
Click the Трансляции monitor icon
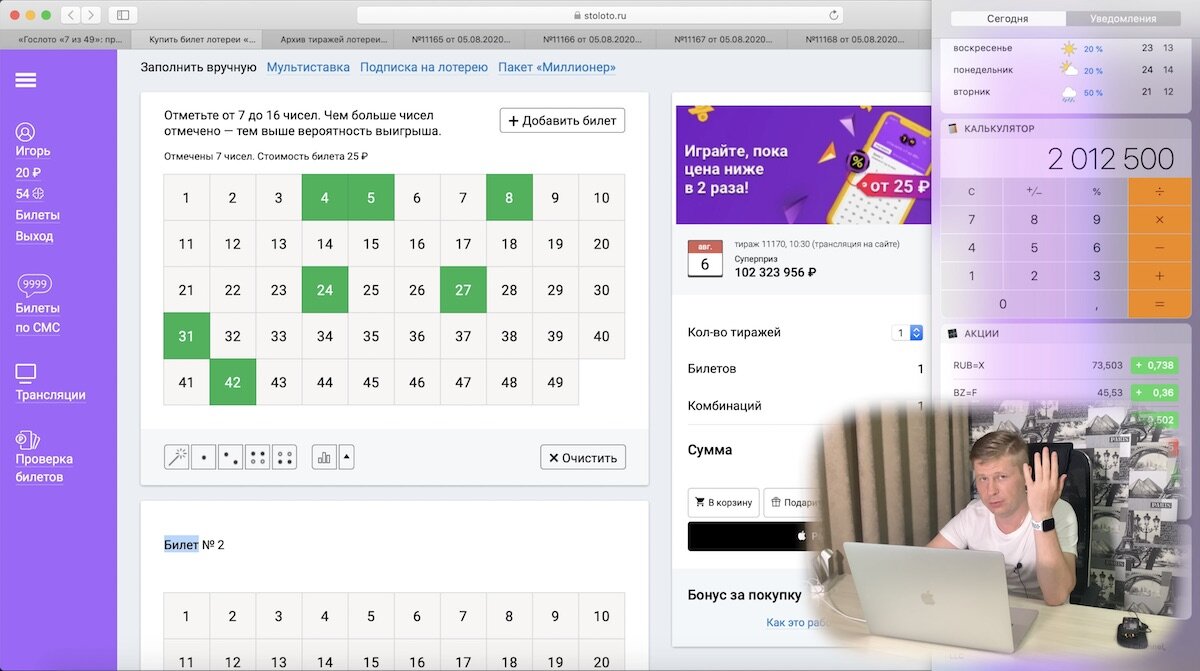tap(26, 374)
